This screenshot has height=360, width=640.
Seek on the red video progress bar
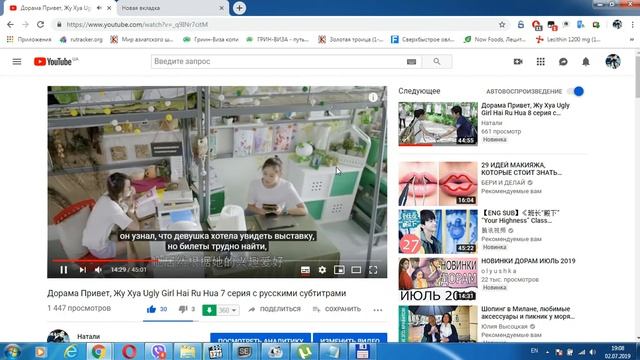pos(105,260)
